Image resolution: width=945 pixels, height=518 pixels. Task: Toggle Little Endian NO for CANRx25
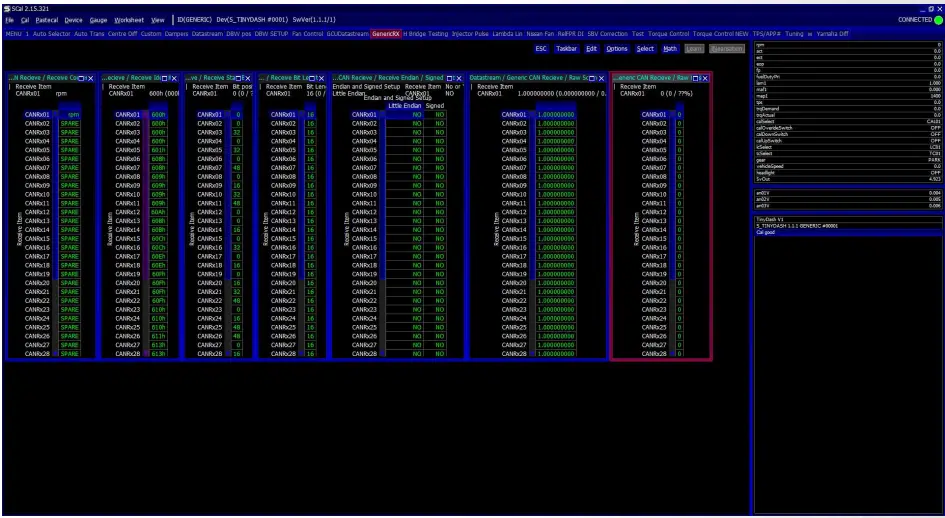[x=404, y=327]
